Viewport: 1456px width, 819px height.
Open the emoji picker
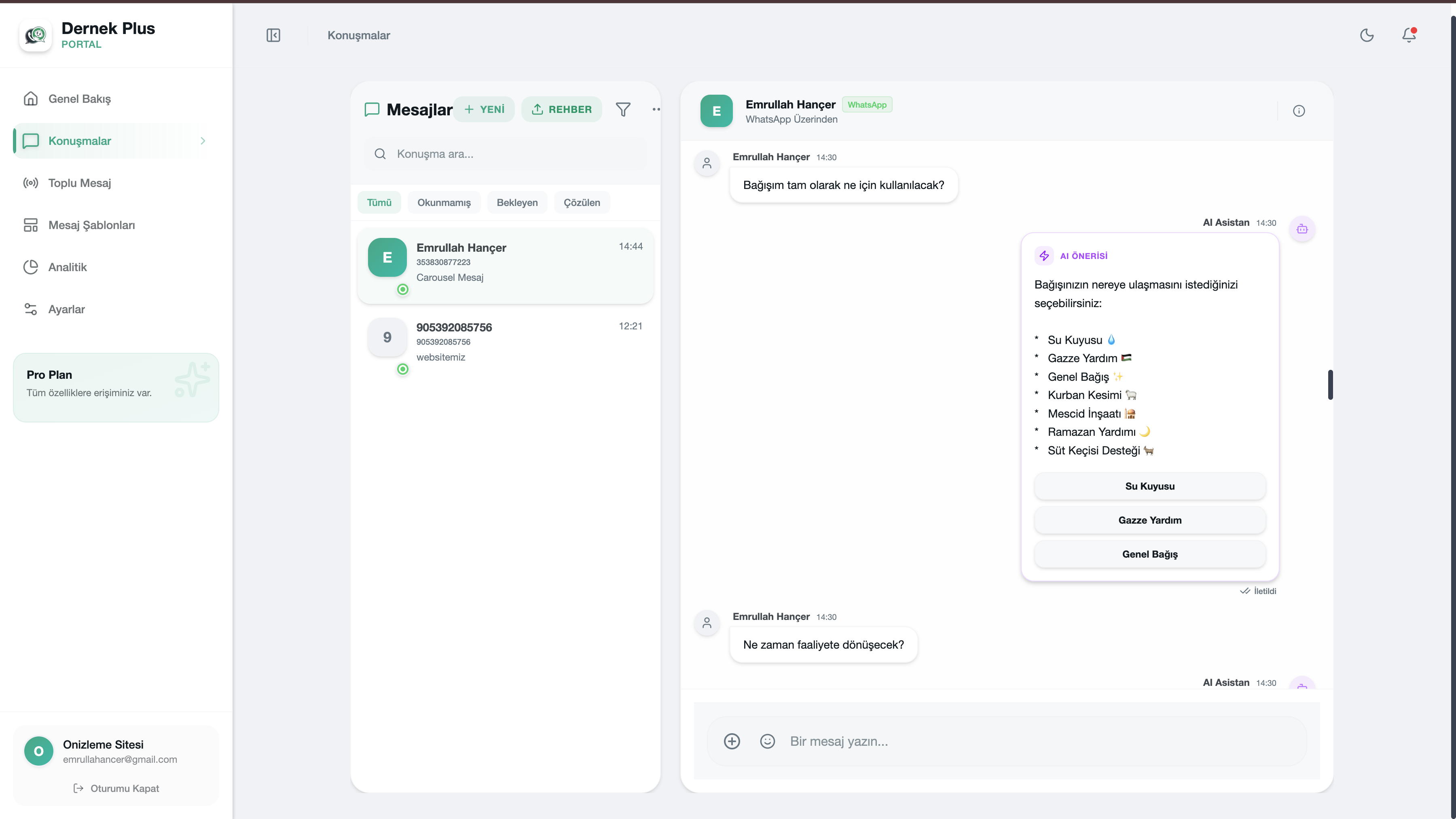coord(767,741)
